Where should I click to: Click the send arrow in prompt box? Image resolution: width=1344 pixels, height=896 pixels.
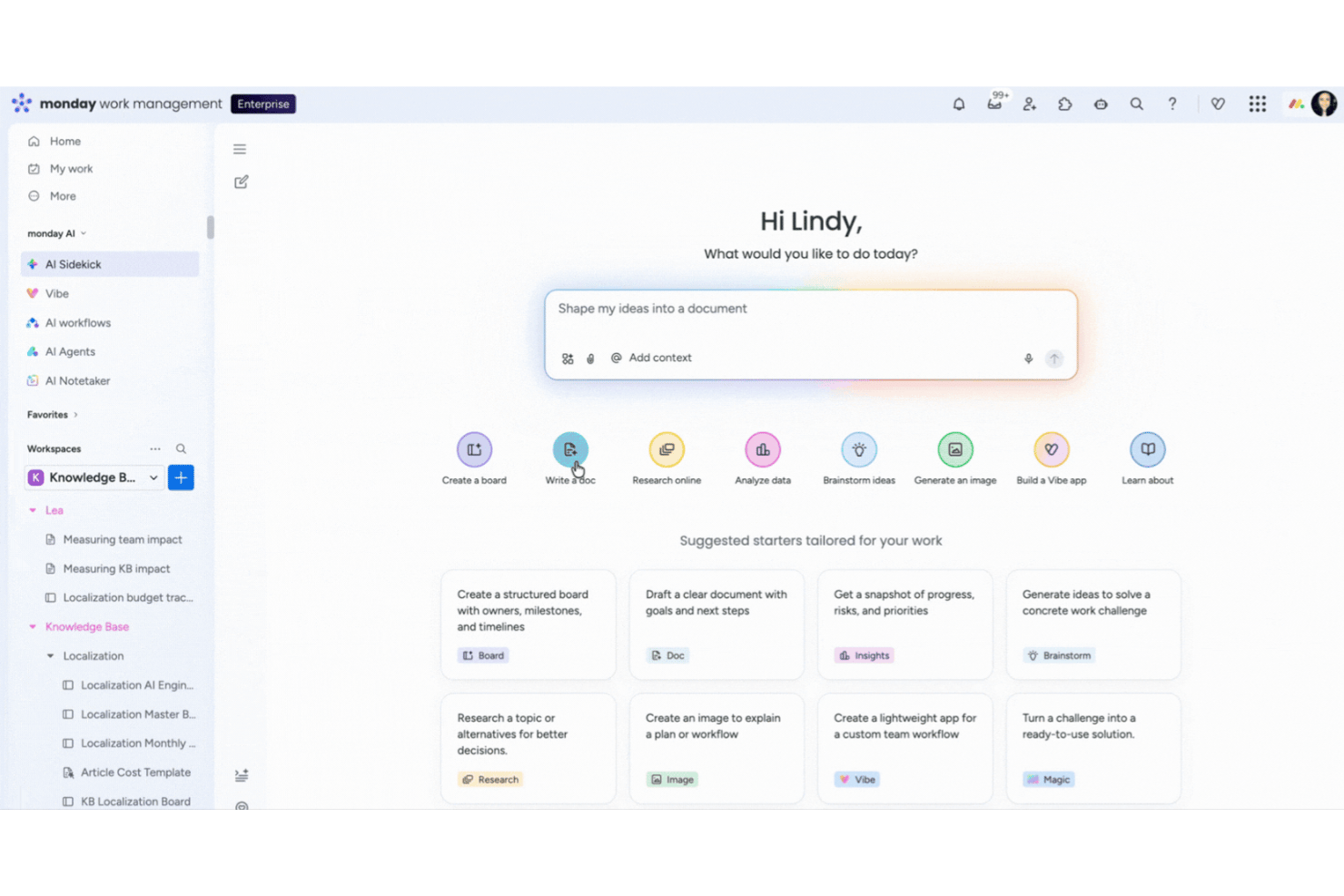(x=1054, y=359)
